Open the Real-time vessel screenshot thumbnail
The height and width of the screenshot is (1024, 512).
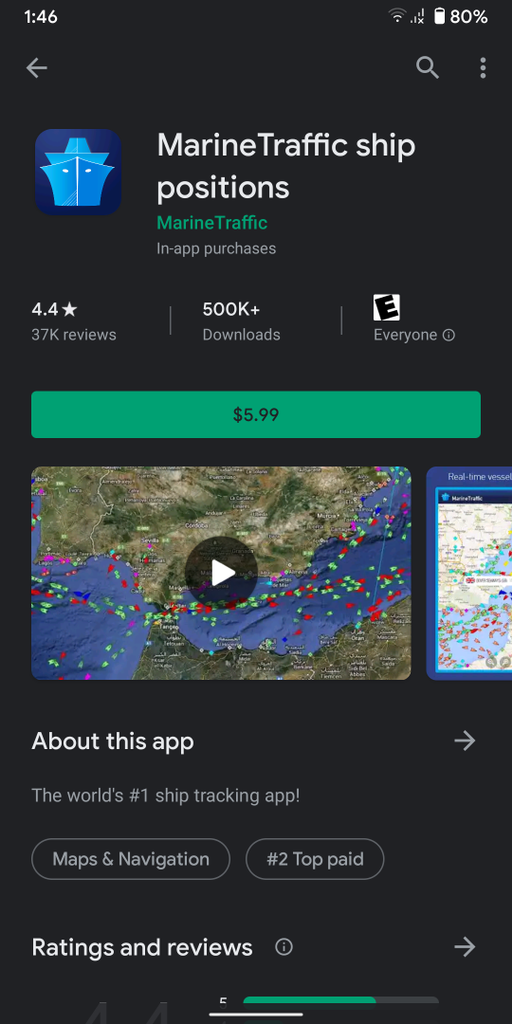[469, 573]
